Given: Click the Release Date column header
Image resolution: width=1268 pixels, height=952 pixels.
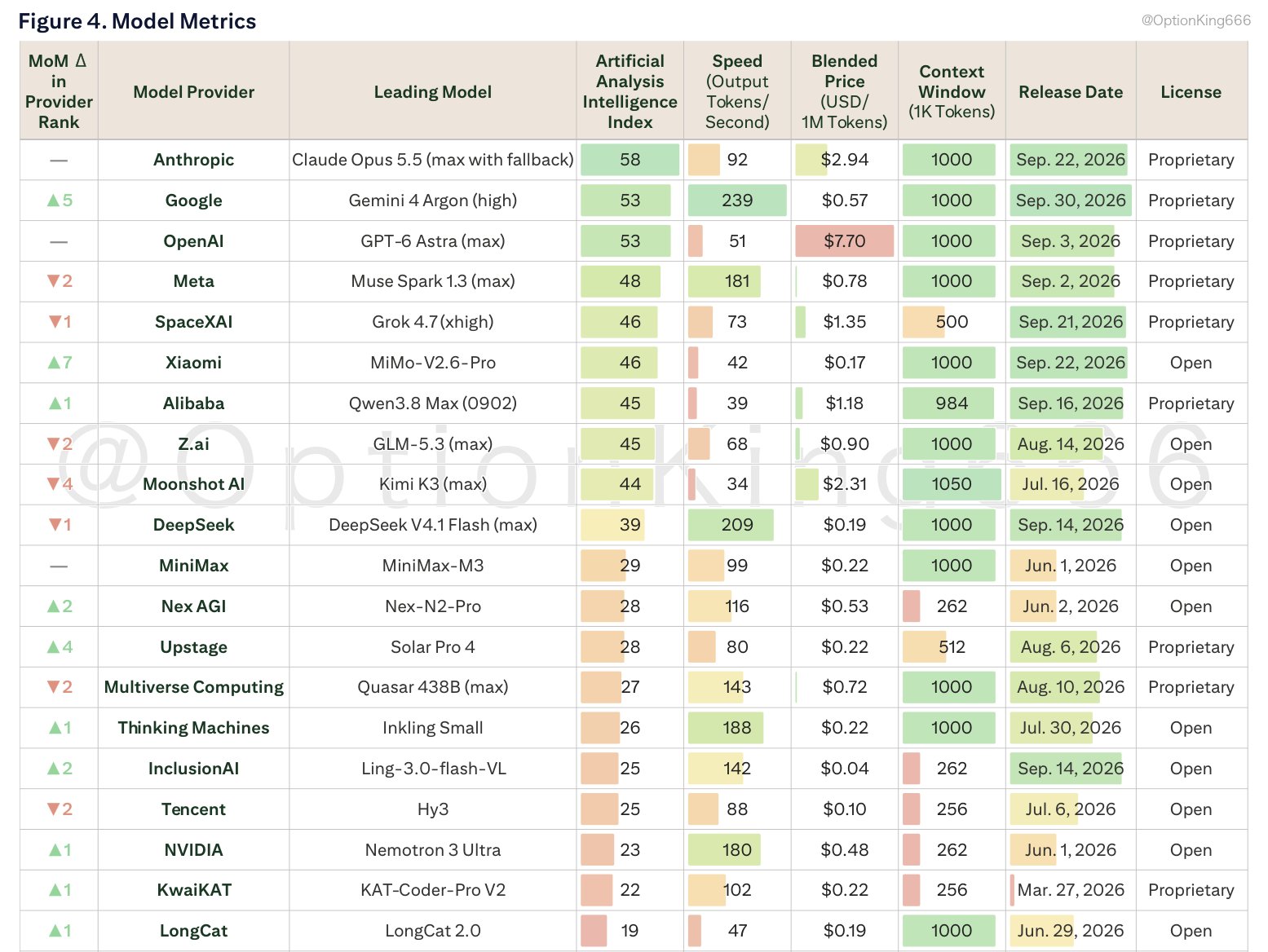Looking at the screenshot, I should coord(1071,92).
